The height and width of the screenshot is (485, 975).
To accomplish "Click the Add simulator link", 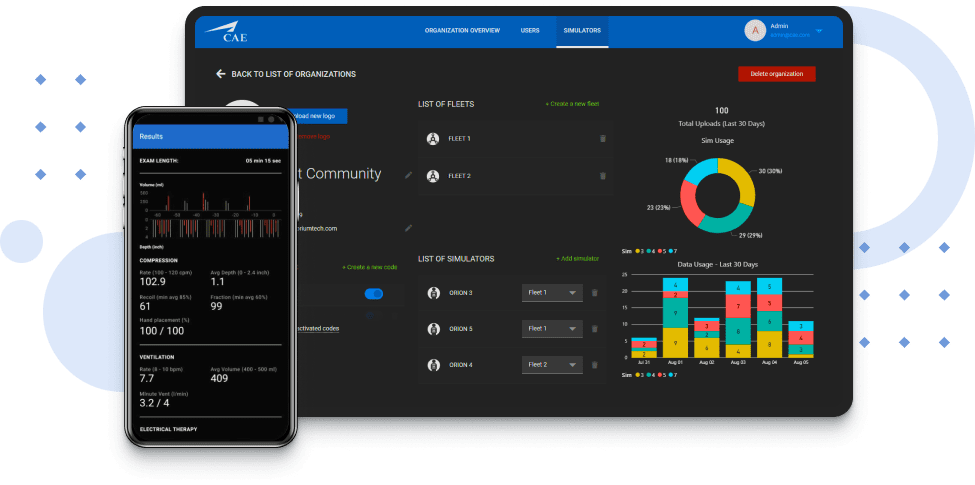I will coord(578,259).
